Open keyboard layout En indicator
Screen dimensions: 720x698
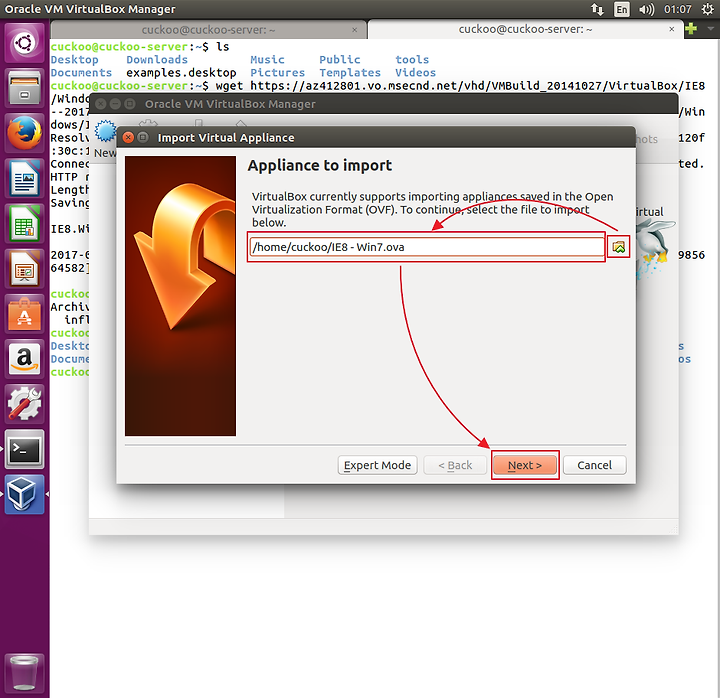click(x=622, y=9)
